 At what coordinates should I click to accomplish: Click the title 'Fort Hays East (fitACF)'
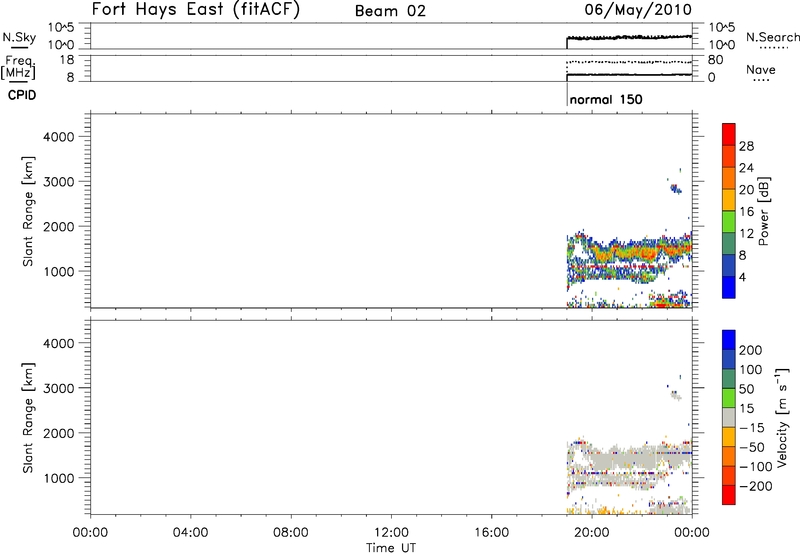196,9
